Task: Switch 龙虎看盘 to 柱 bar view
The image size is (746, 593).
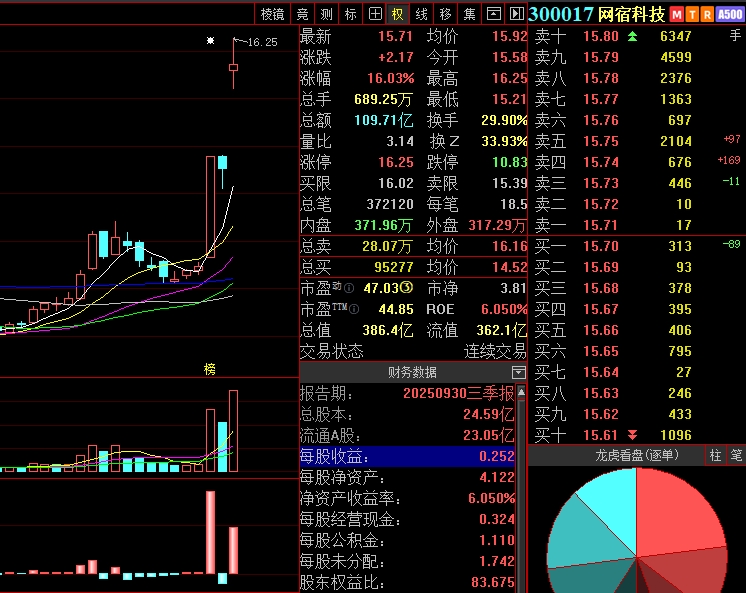Action: pyautogui.click(x=715, y=455)
